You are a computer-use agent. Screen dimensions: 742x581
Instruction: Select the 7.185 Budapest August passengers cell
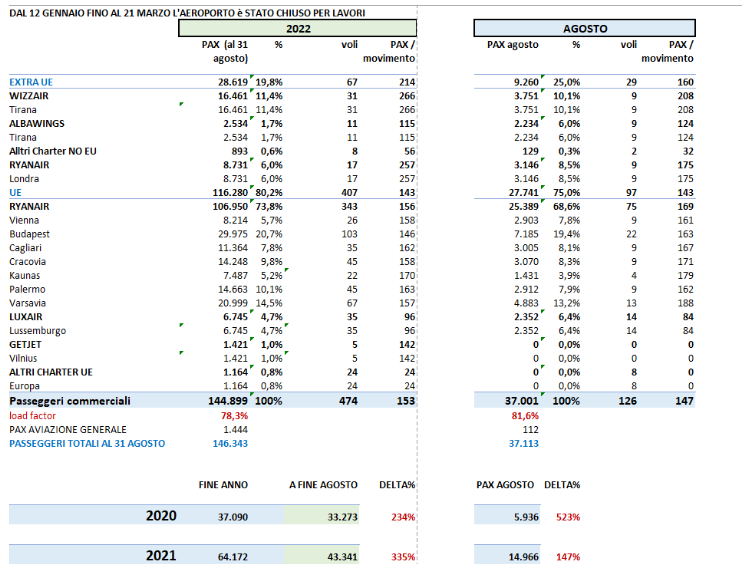click(526, 234)
